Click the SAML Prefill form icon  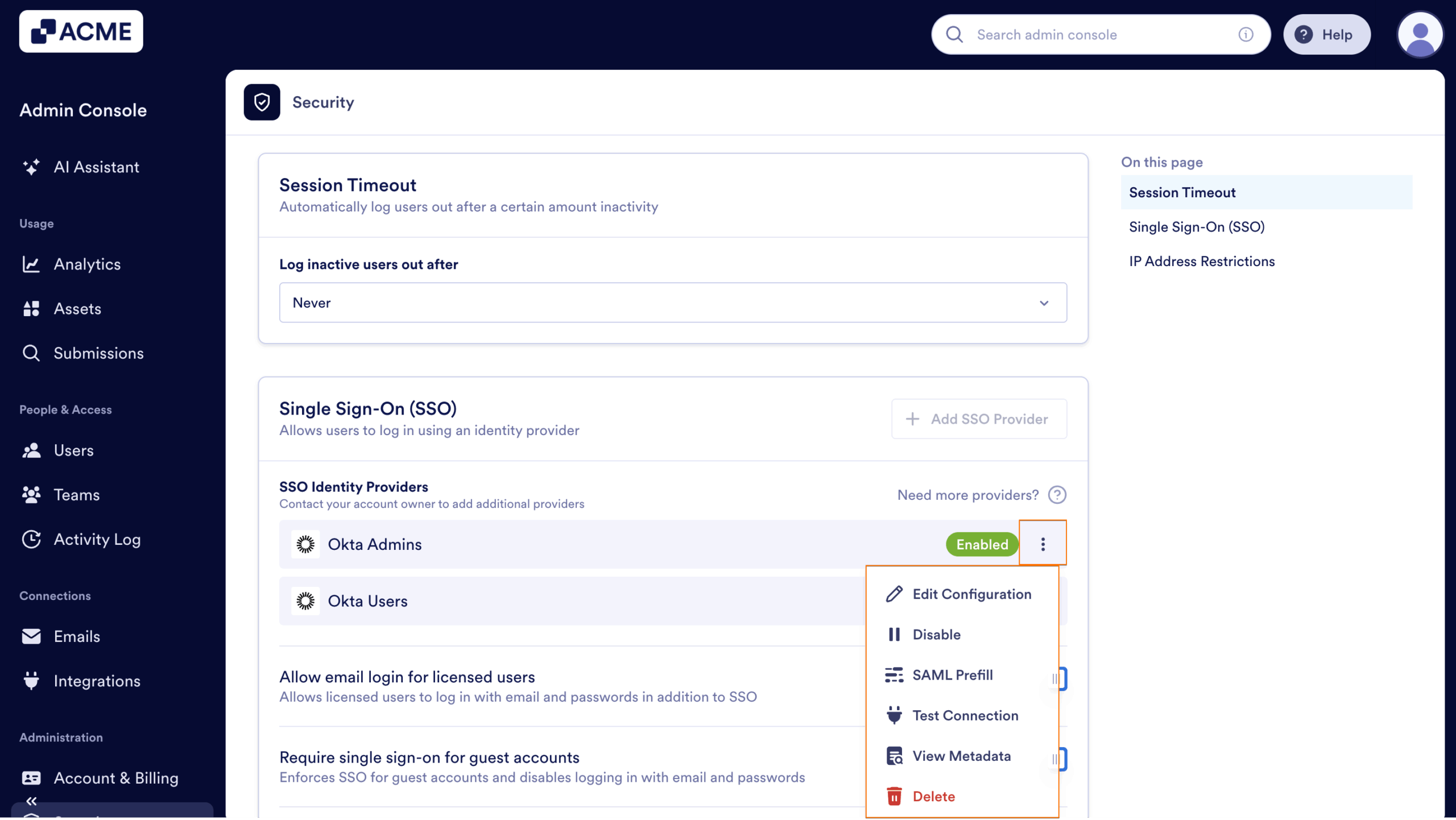pos(894,675)
